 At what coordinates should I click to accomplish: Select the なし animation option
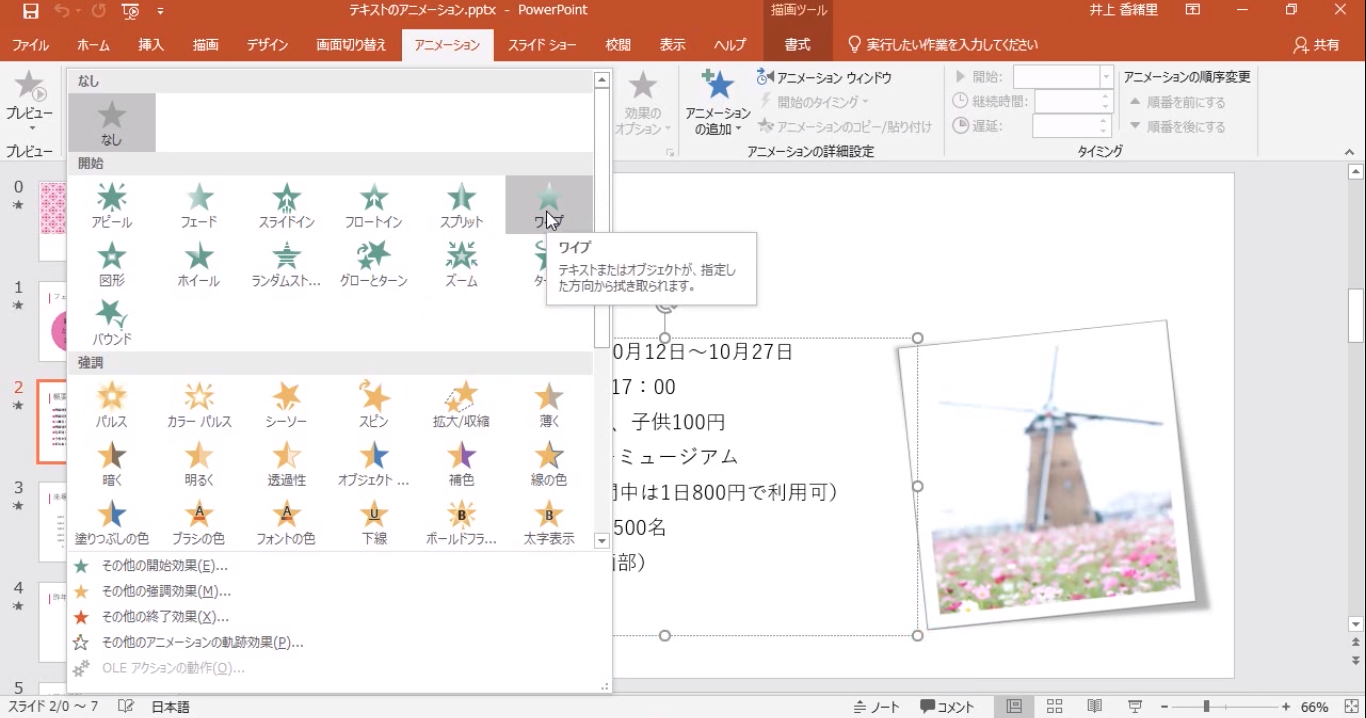[112, 123]
